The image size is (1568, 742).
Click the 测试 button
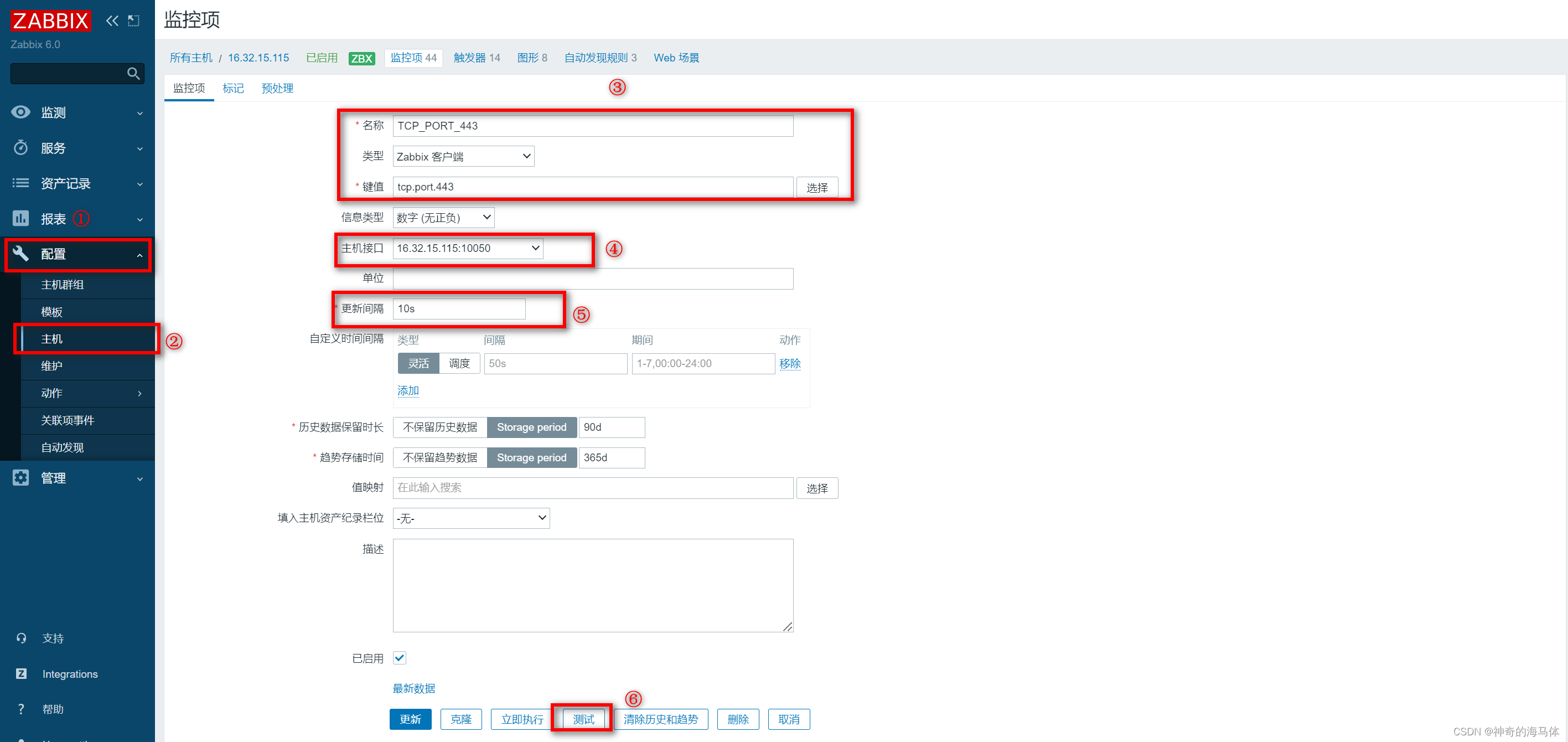583,719
